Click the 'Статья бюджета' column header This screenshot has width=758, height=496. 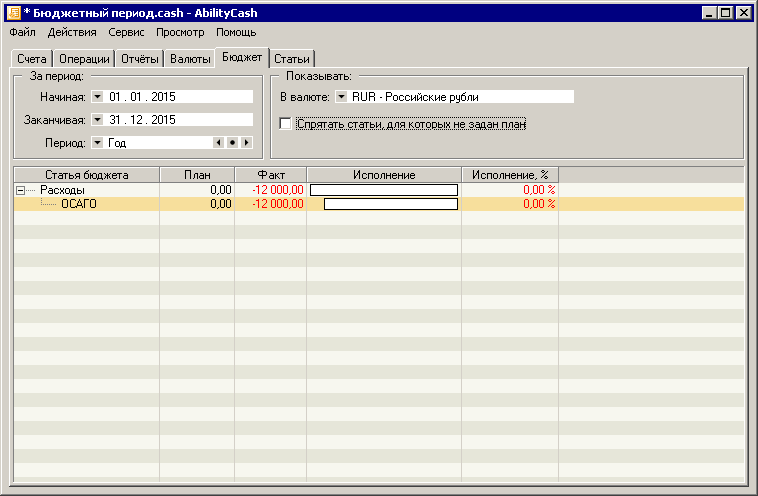tap(86, 175)
